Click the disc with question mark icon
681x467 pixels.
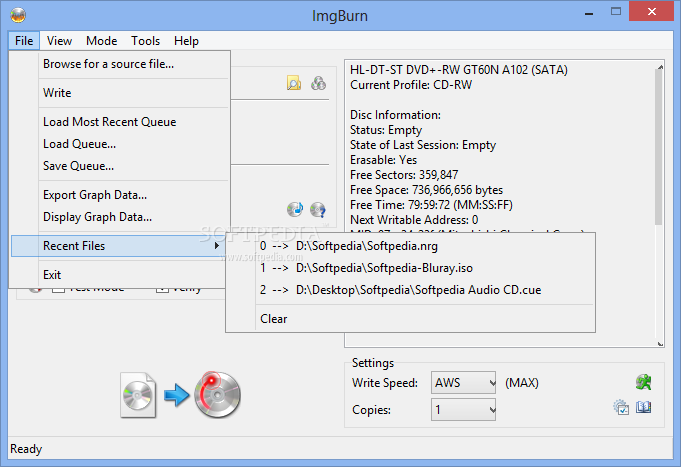coord(318,210)
